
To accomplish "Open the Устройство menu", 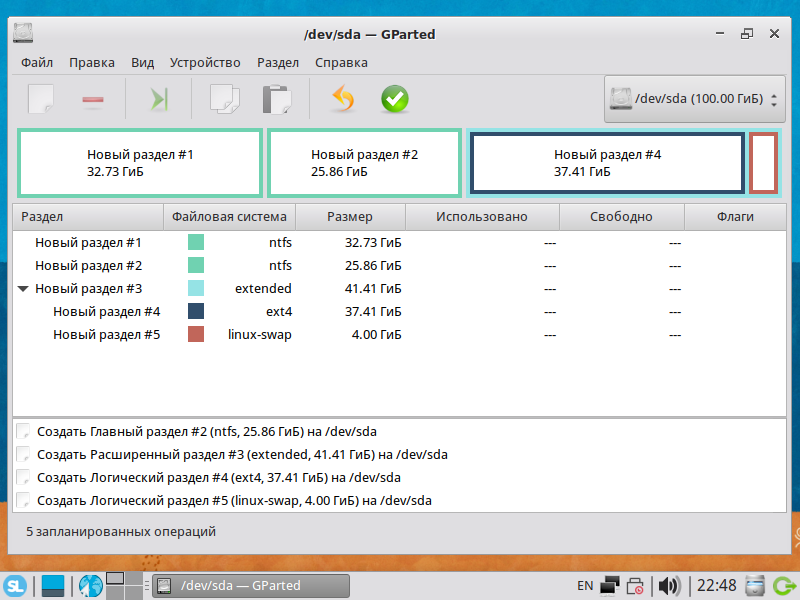I will click(205, 63).
